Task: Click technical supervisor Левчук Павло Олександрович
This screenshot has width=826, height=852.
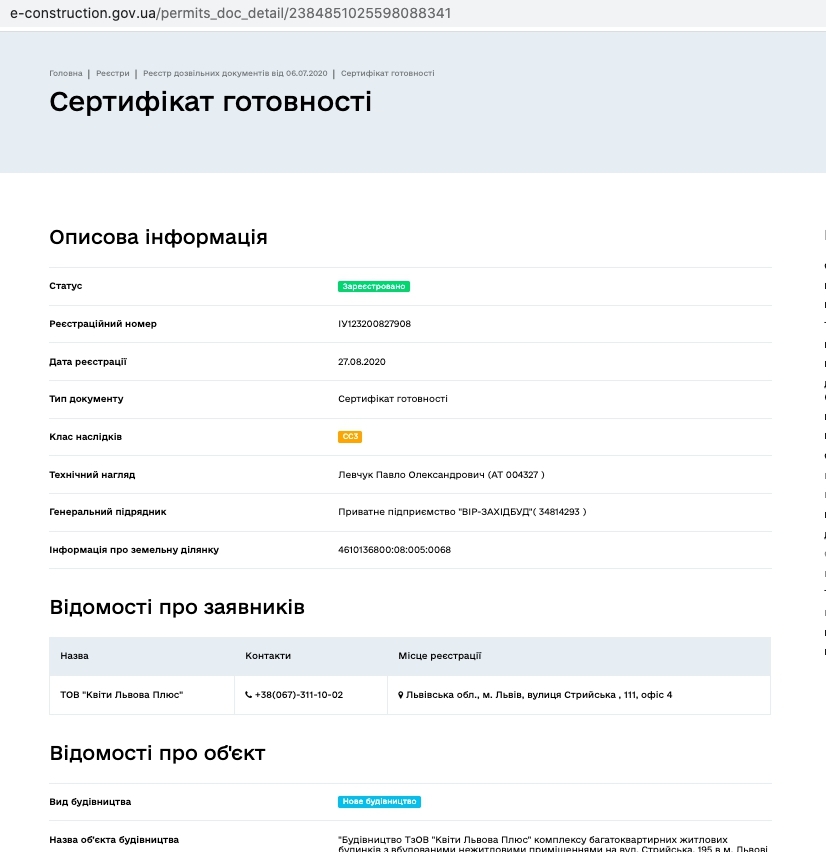Action: pos(441,474)
